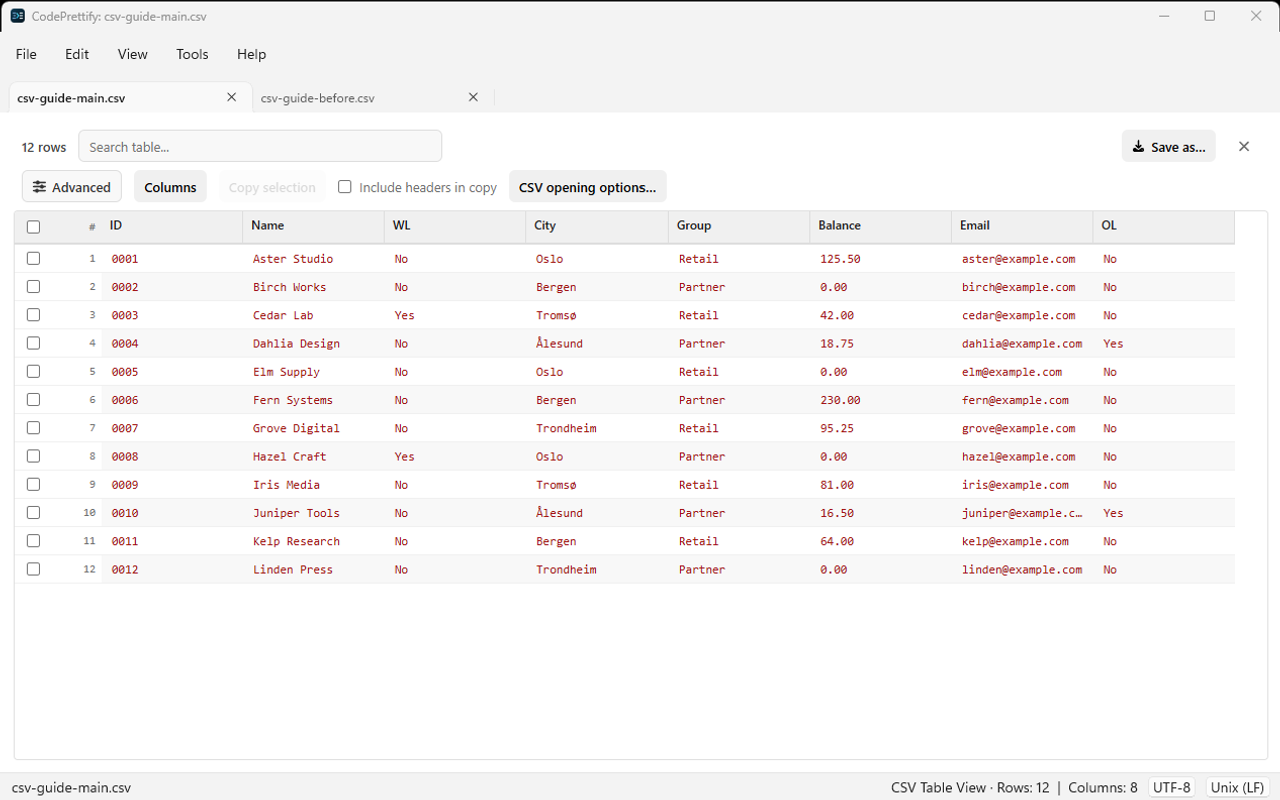1280x800 pixels.
Task: Change the UTF-8 encoding in status bar
Action: tap(1172, 787)
